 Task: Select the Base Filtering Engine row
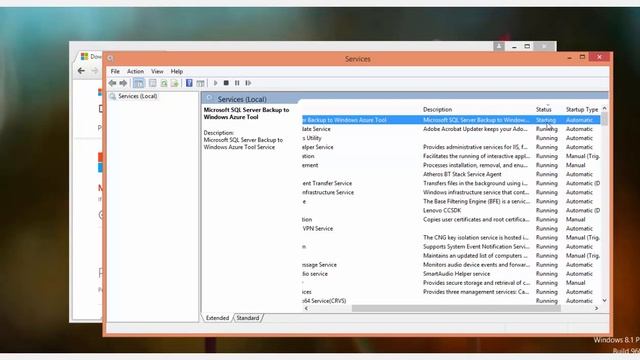pyautogui.click(x=451, y=201)
